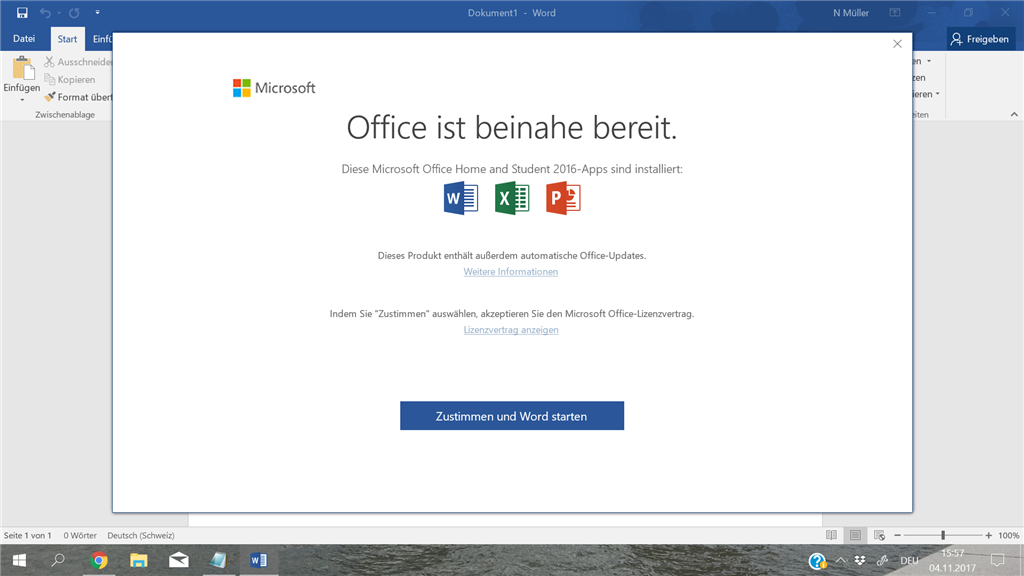1024x576 pixels.
Task: Click the taskbar clock and date
Action: pos(952,560)
